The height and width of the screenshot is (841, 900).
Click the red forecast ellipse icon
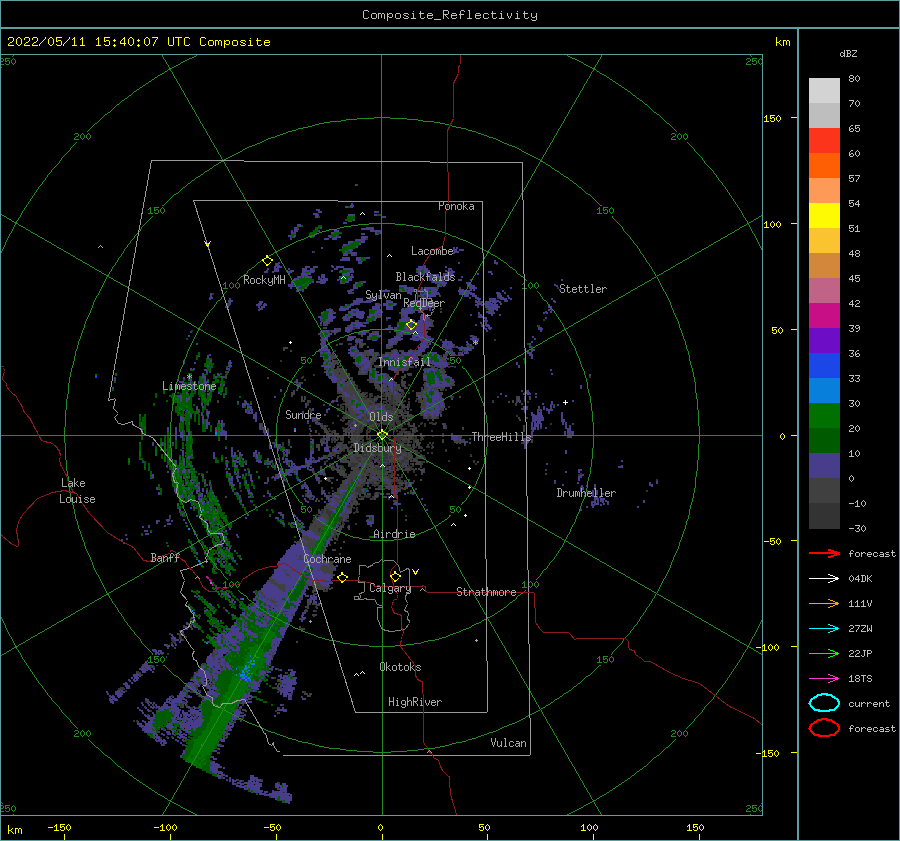(824, 728)
